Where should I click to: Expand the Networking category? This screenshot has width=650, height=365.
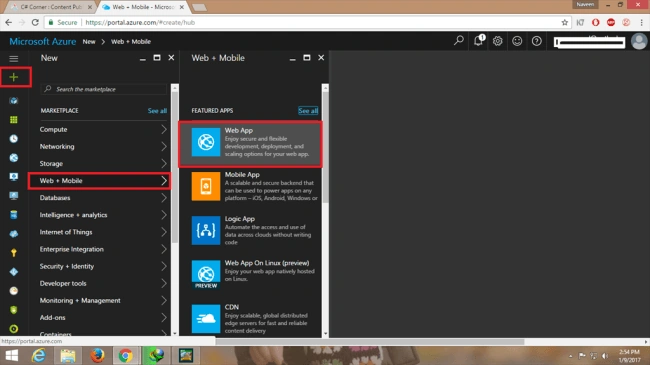[x=103, y=146]
